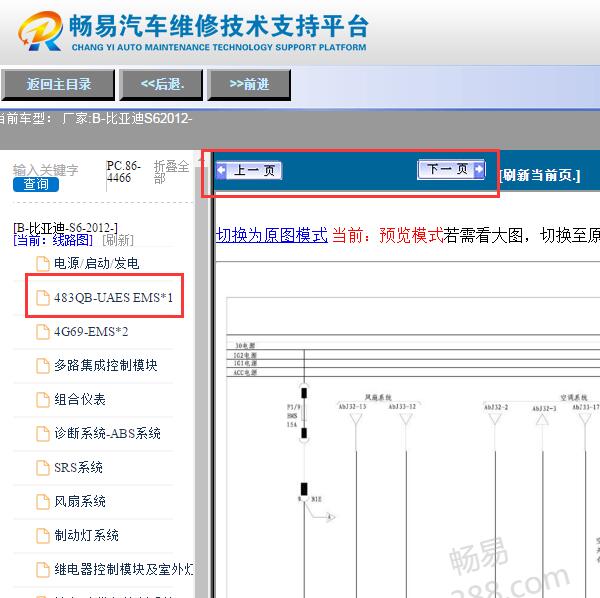Click the page icon beside 4G69-EMS*2

click(42, 332)
